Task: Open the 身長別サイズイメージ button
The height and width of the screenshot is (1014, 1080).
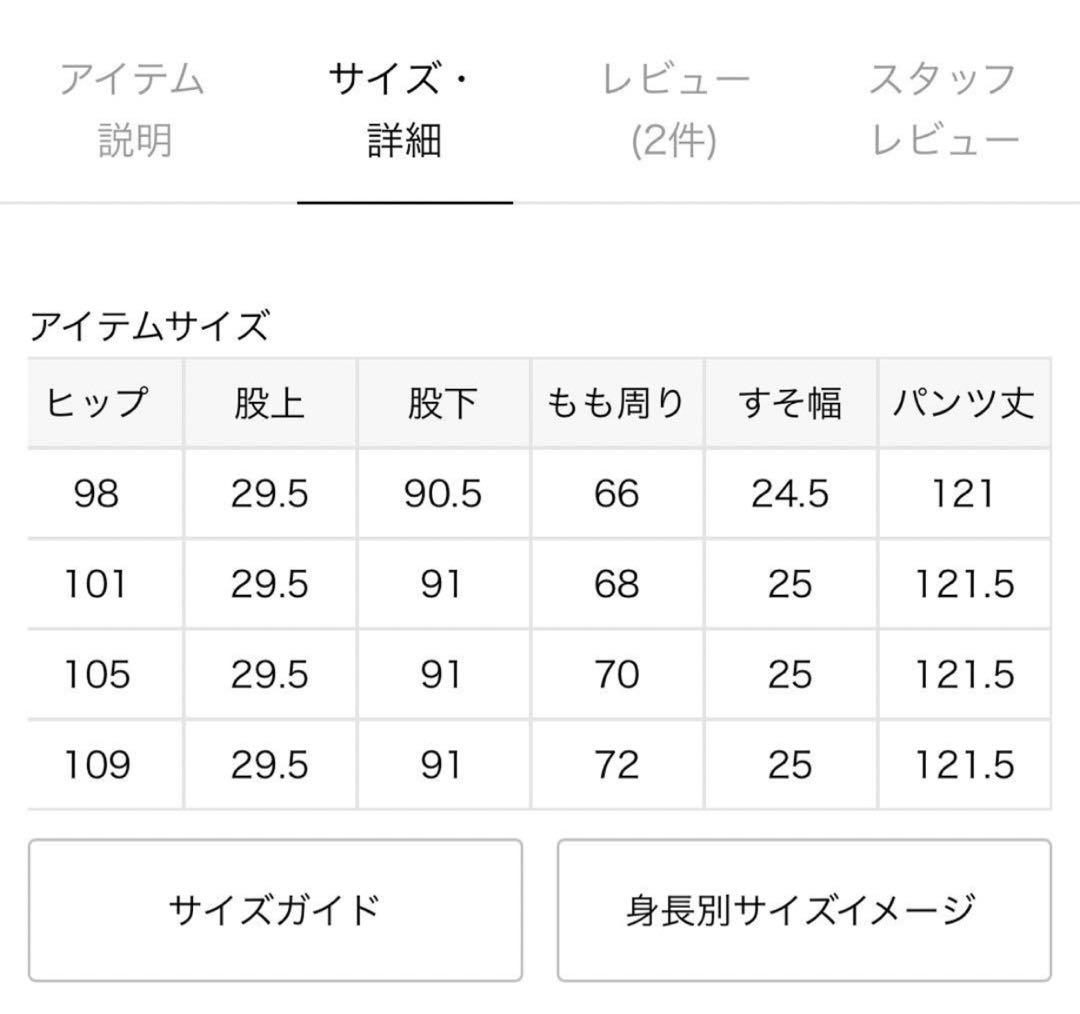Action: (803, 910)
